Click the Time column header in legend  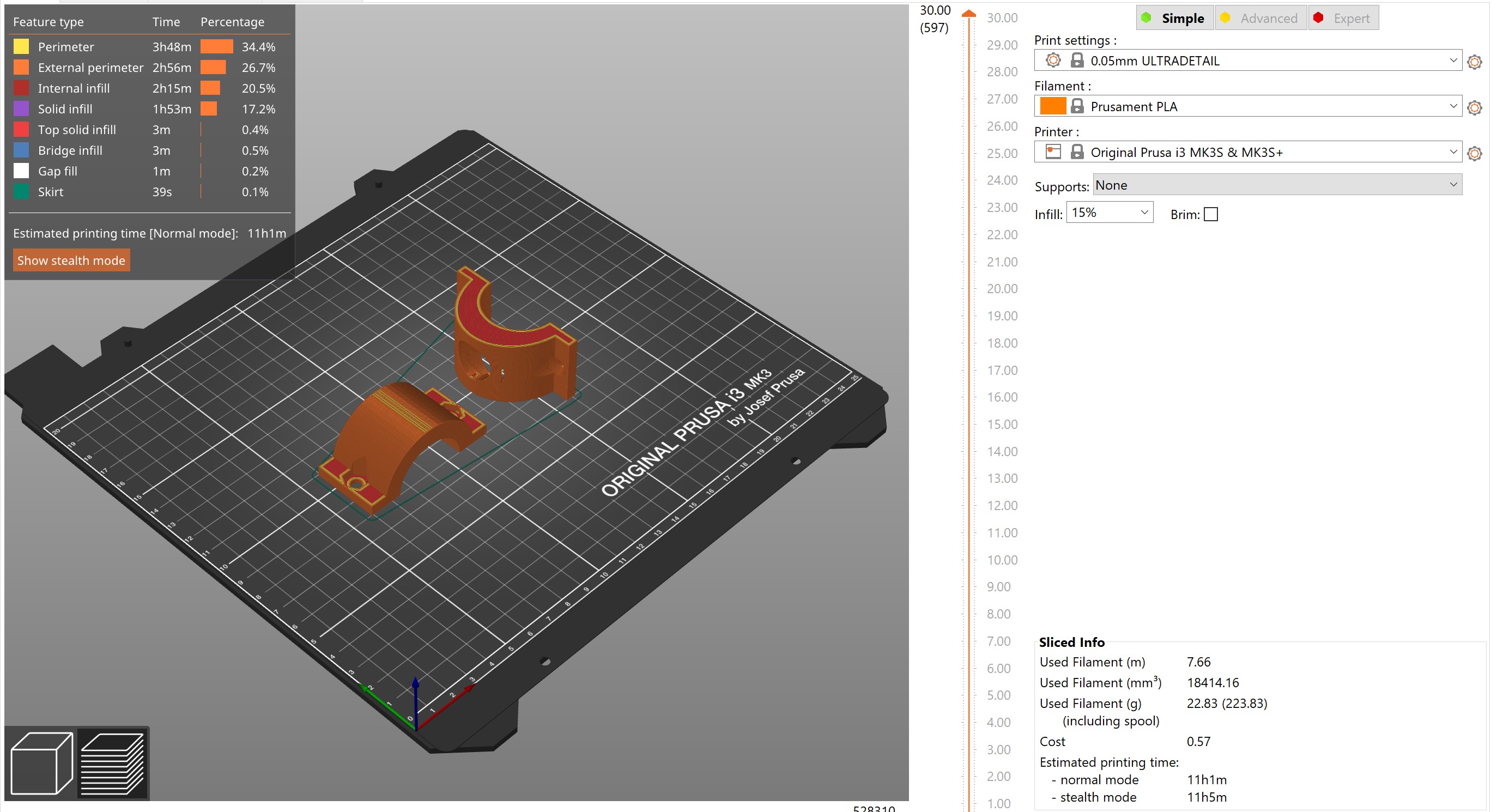[166, 22]
